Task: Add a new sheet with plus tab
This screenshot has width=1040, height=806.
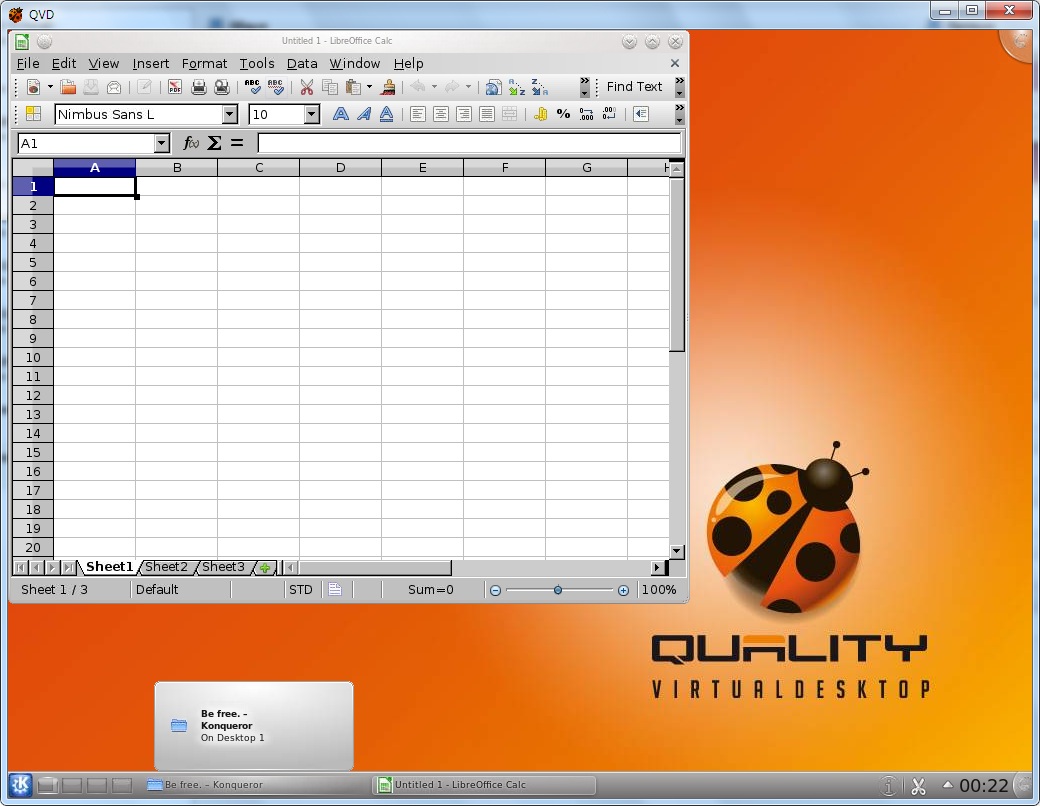Action: (x=265, y=568)
